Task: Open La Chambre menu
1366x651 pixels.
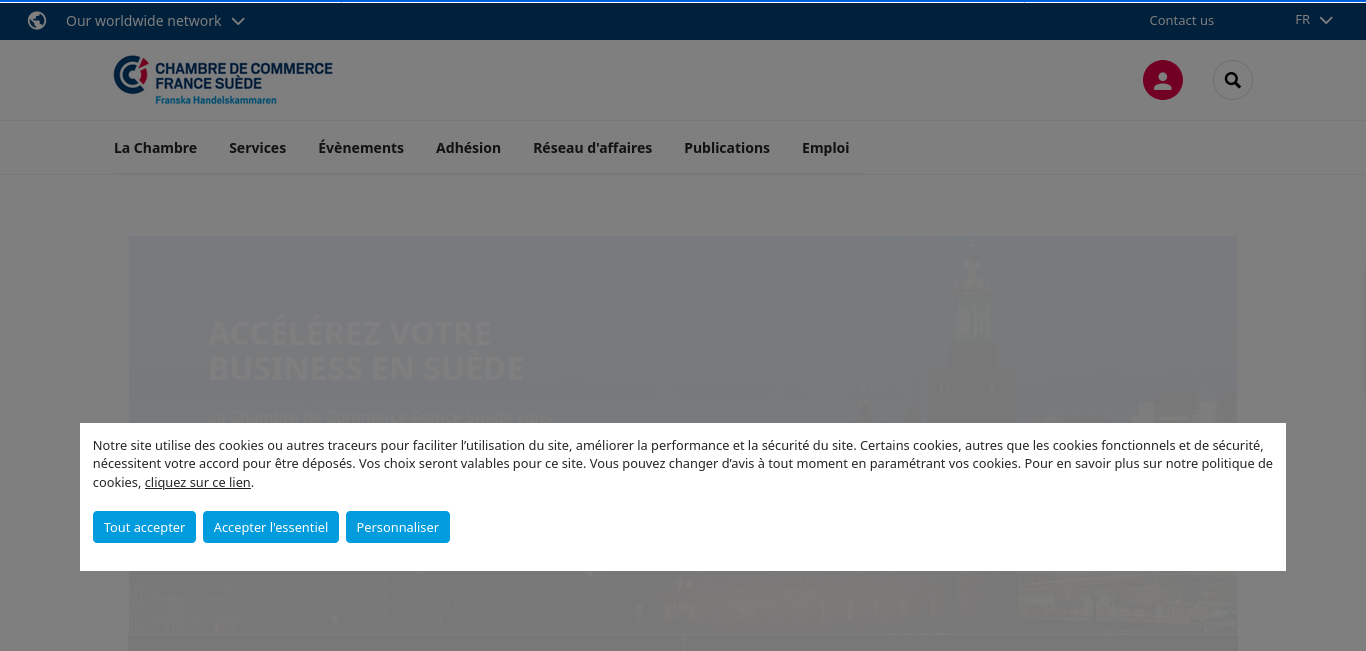Action: (x=155, y=148)
